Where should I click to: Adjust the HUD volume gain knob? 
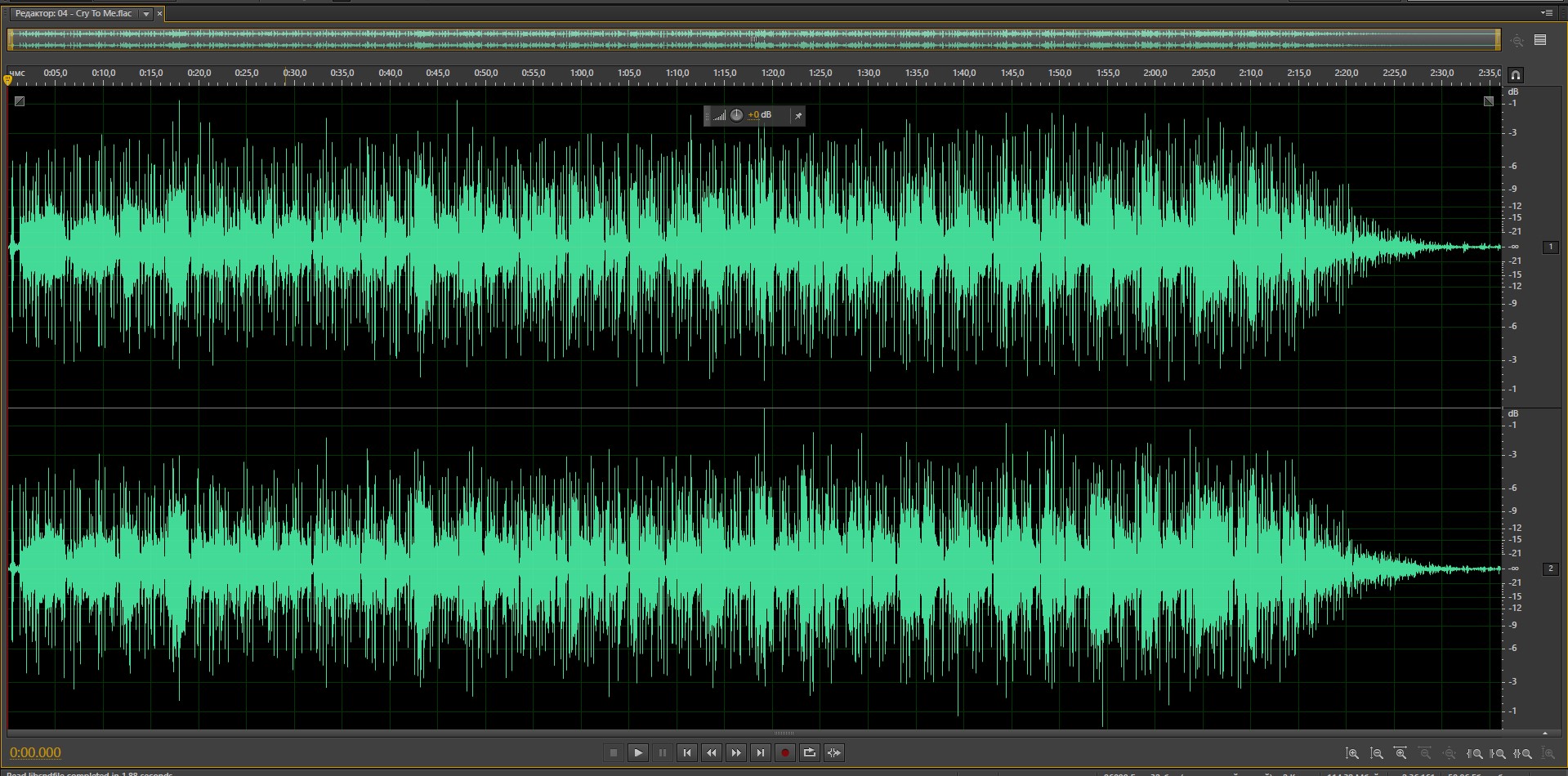click(736, 115)
